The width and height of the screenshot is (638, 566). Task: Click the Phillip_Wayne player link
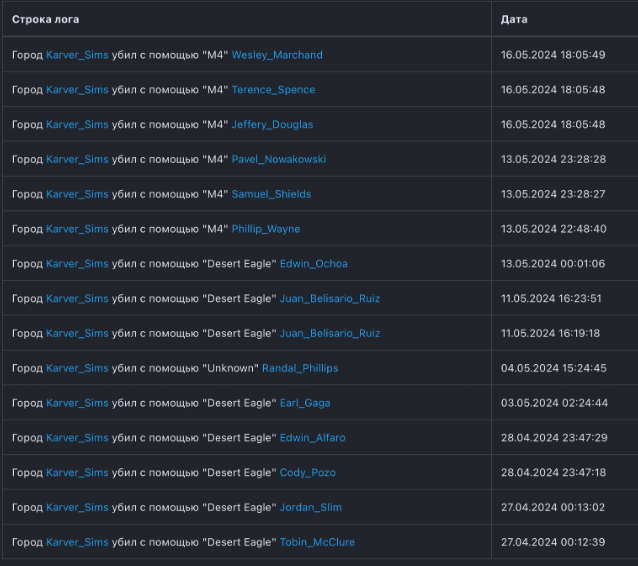coord(266,229)
